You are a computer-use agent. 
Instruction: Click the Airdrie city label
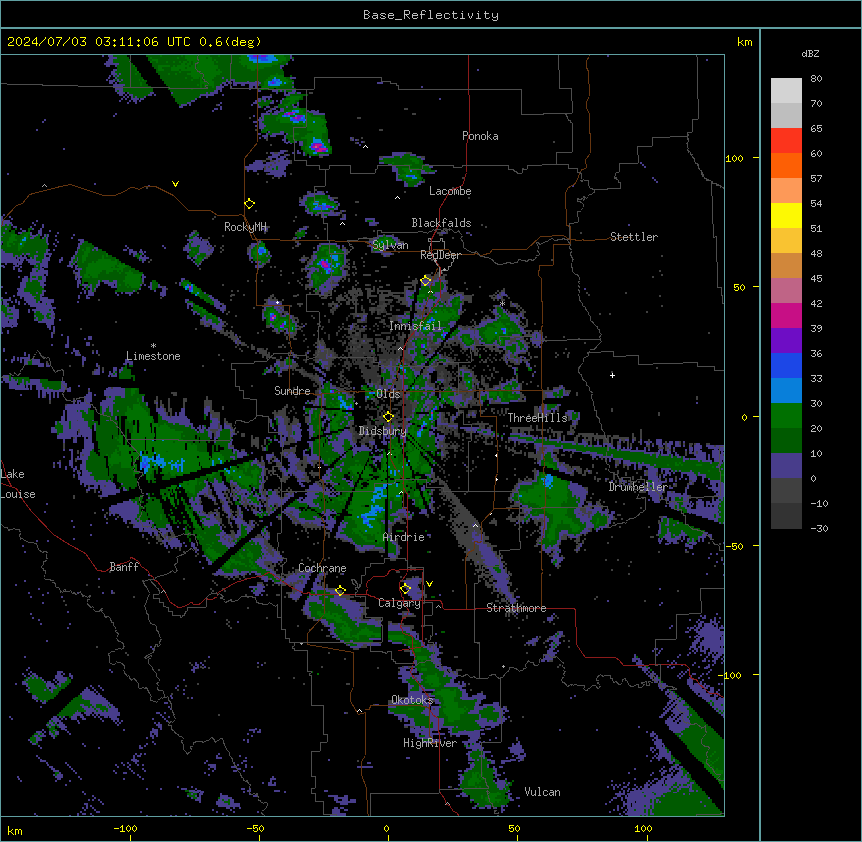tap(404, 537)
